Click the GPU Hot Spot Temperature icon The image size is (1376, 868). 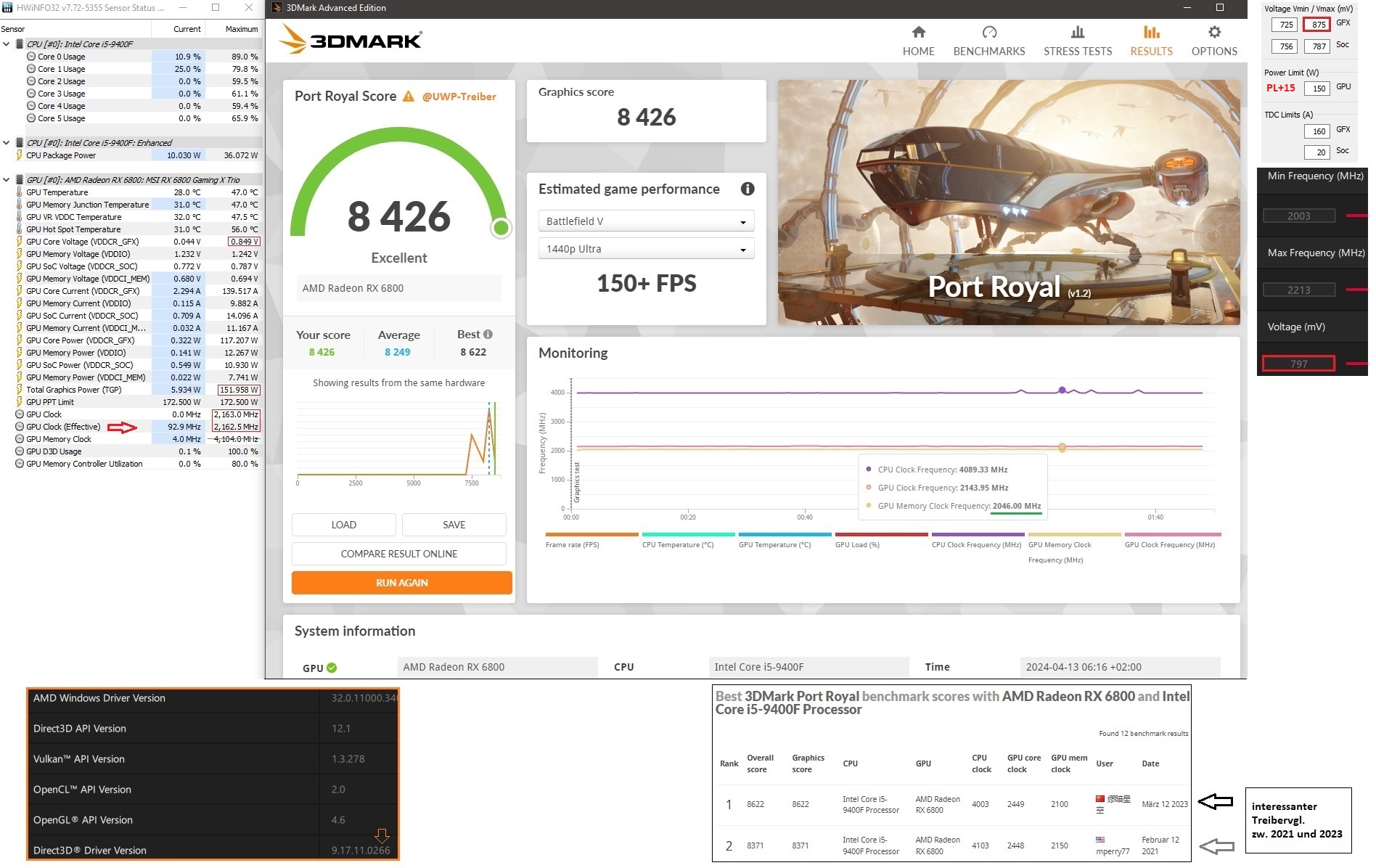[x=20, y=229]
